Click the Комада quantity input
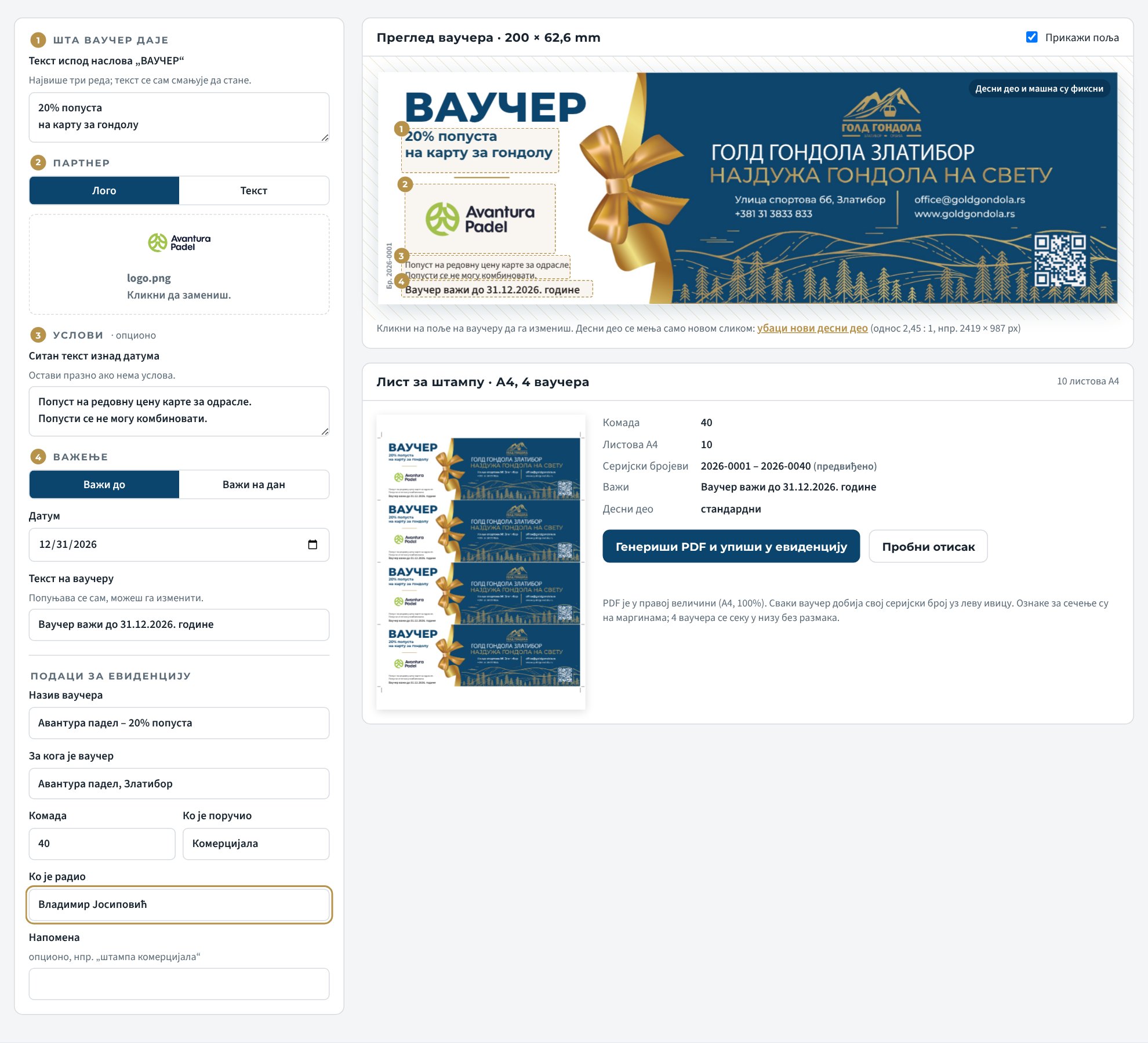Image resolution: width=1148 pixels, height=1043 pixels. (102, 844)
